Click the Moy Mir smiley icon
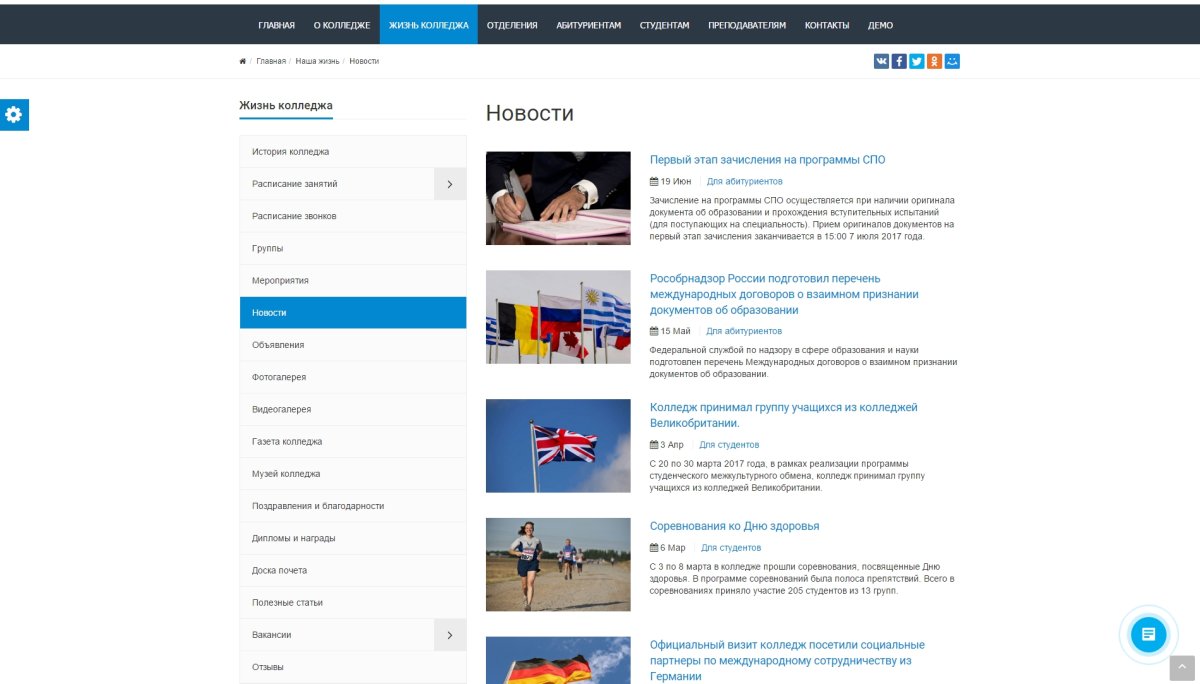1200x684 pixels. [x=952, y=61]
